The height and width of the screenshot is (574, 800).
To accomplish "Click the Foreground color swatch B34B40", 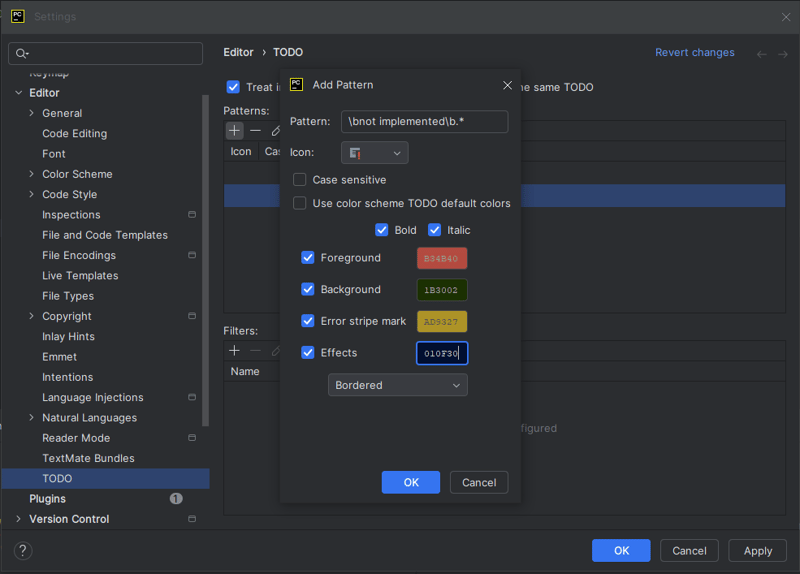I will pos(442,258).
